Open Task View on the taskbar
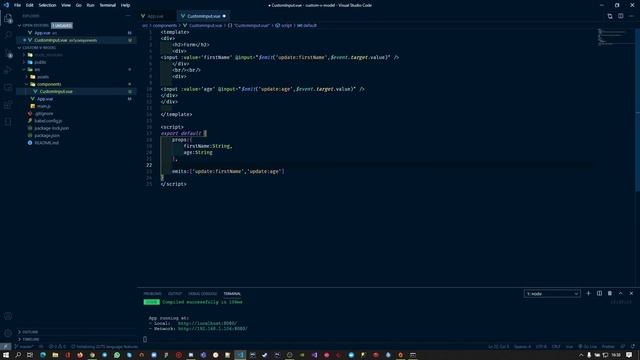Viewport: 640px width, 360px height. [x=30, y=355]
